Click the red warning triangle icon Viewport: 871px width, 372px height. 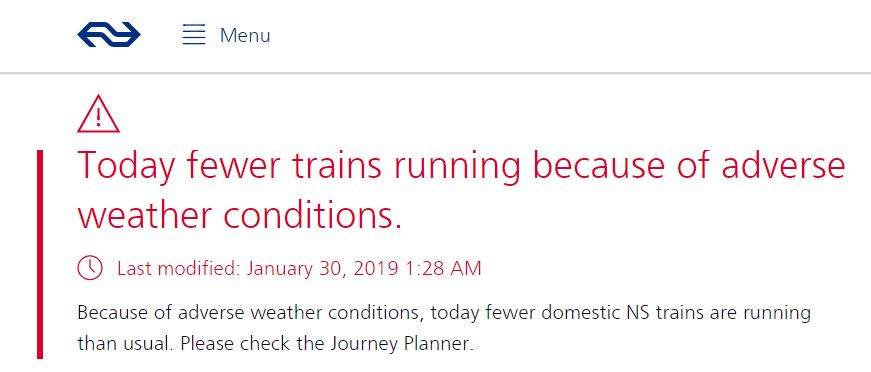pyautogui.click(x=98, y=114)
